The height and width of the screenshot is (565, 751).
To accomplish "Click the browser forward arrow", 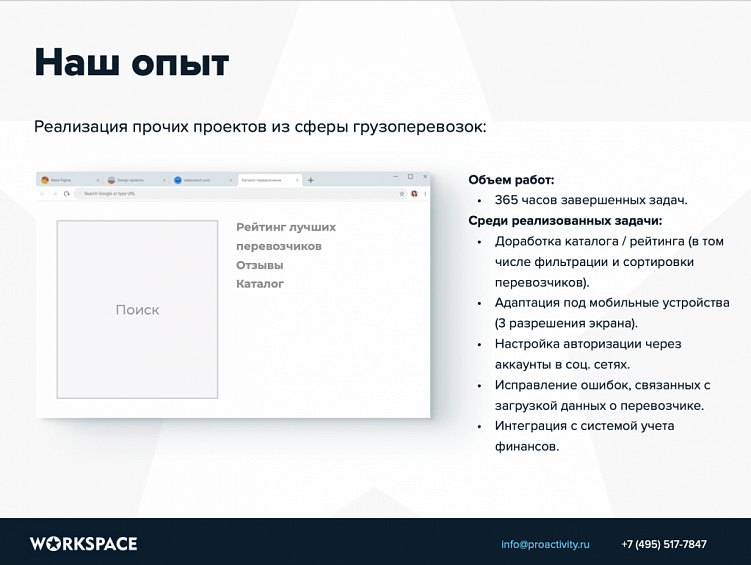I will [54, 193].
